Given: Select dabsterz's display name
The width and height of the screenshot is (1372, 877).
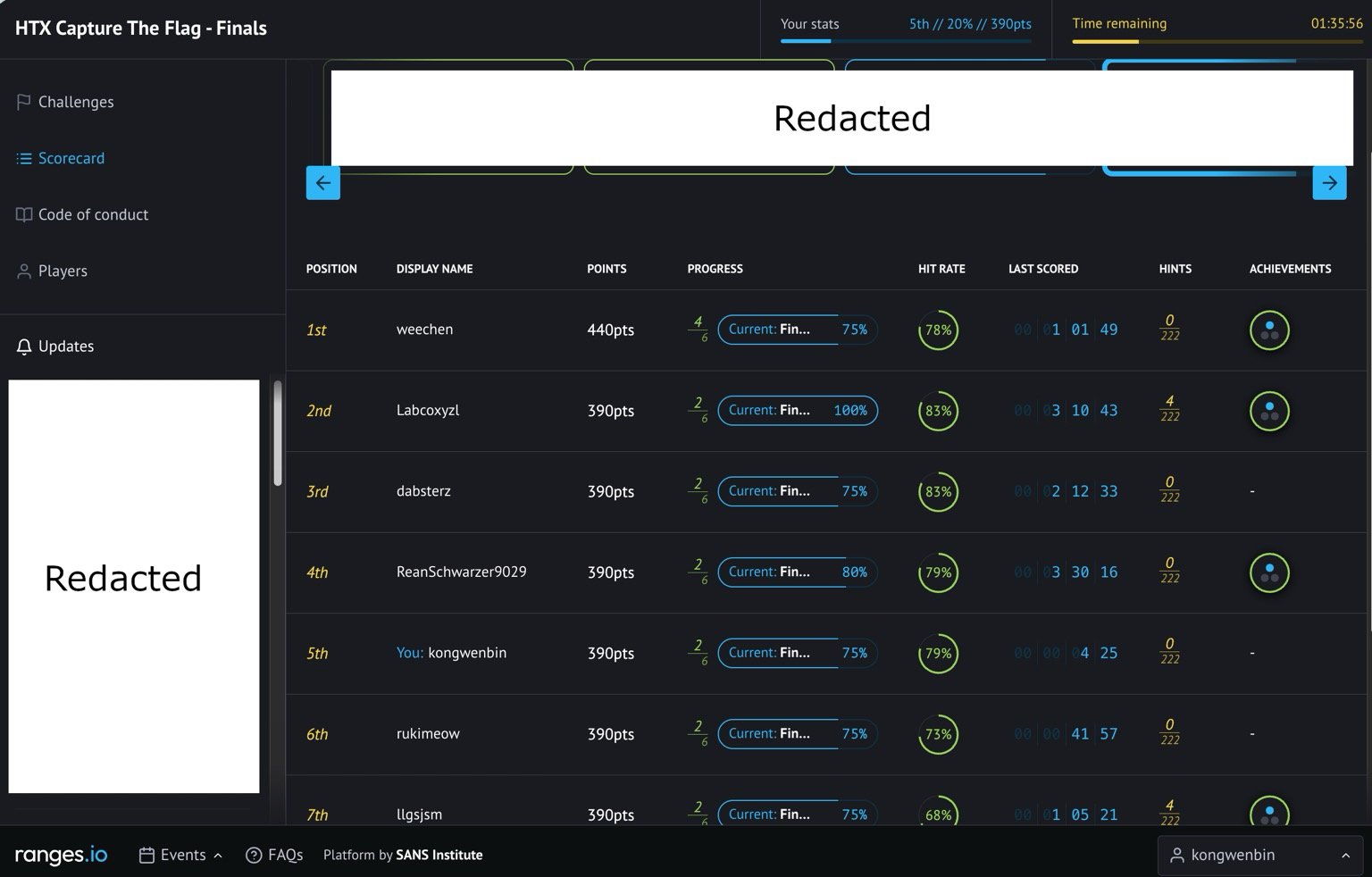Looking at the screenshot, I should click(x=423, y=491).
